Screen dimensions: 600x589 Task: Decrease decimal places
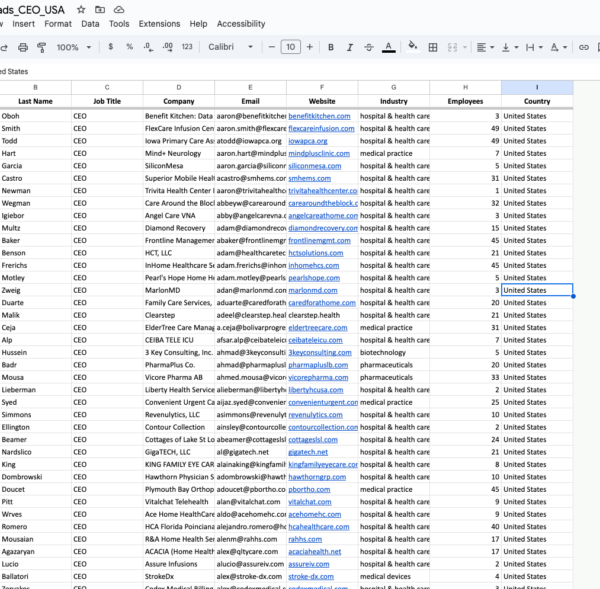pyautogui.click(x=148, y=47)
